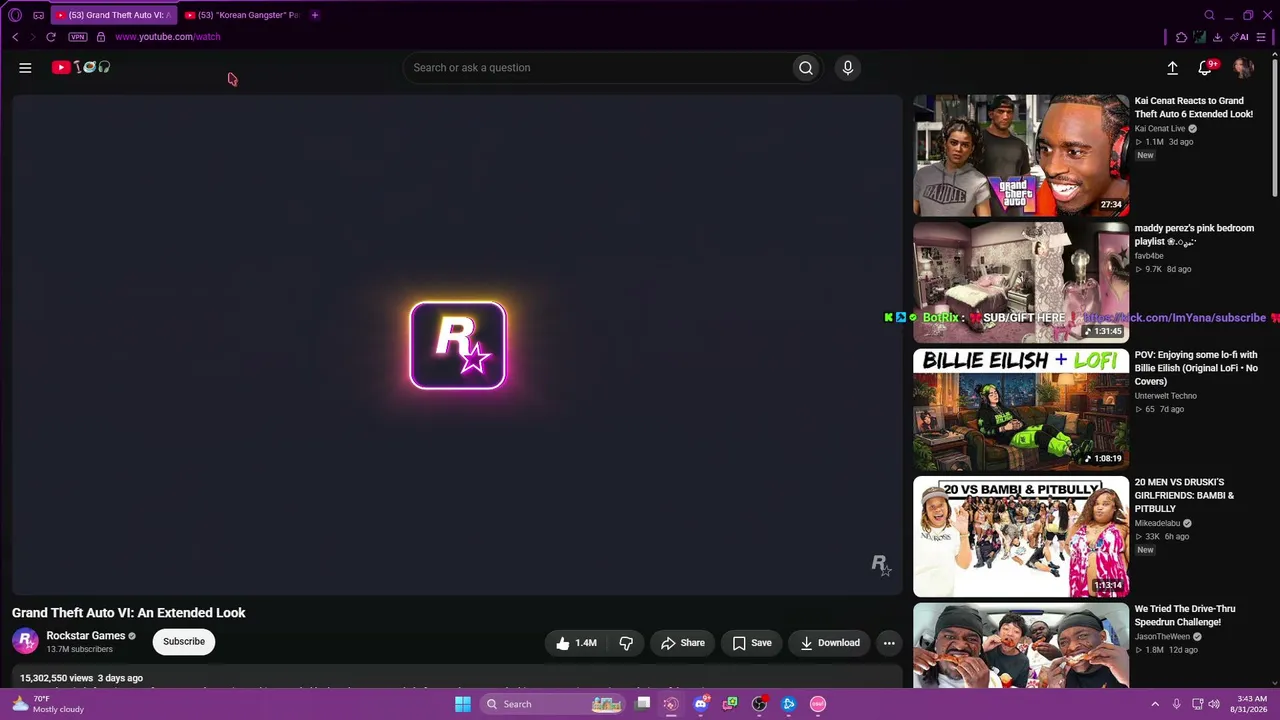
Task: Open Task View on the taskbar
Action: (644, 704)
